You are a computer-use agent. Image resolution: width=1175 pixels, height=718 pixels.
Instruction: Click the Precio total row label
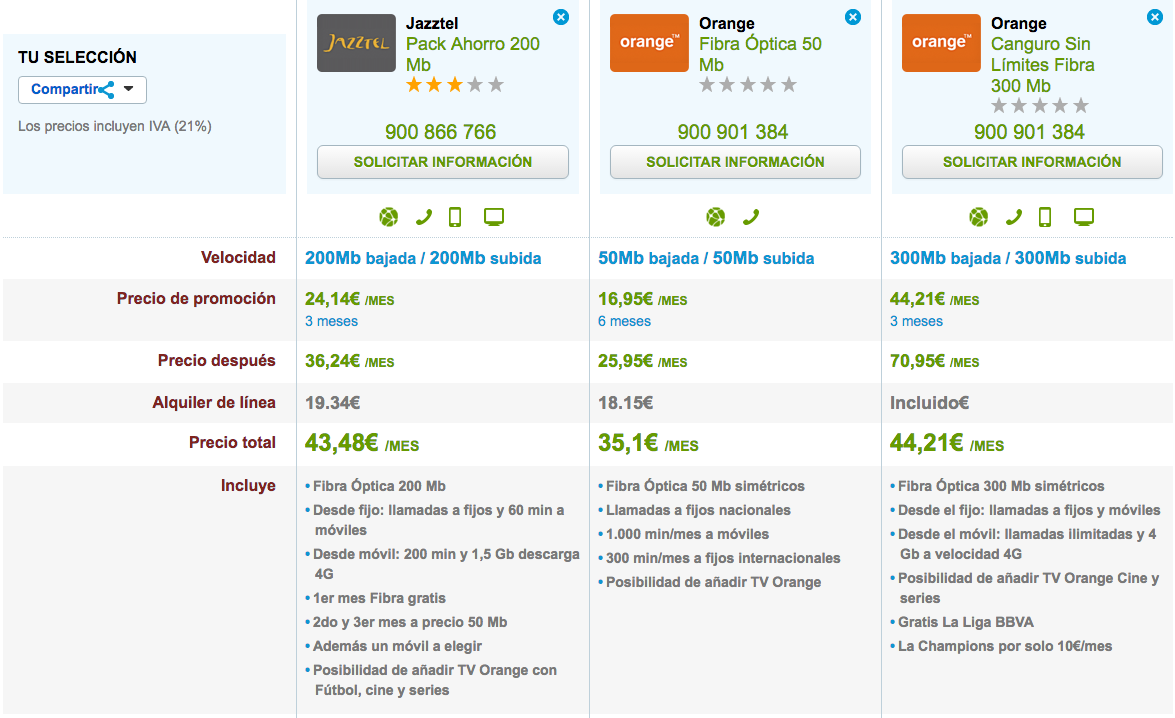(x=232, y=443)
